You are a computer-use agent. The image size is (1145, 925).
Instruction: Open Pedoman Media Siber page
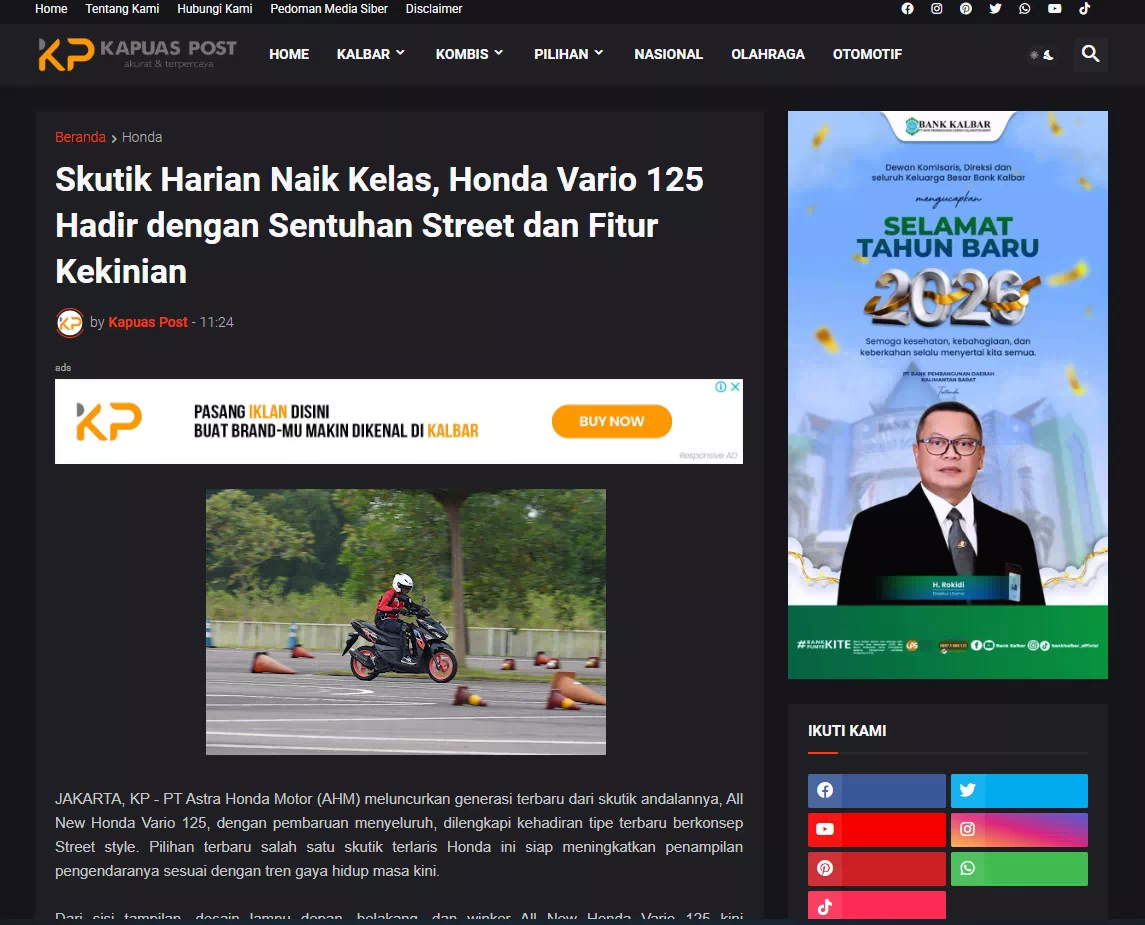point(329,9)
